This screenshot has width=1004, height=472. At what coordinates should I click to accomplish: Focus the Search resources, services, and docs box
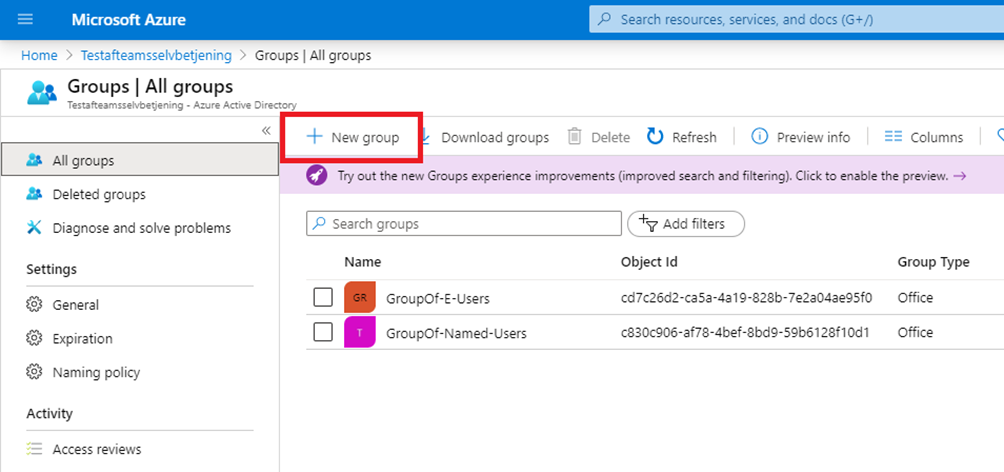(x=797, y=20)
